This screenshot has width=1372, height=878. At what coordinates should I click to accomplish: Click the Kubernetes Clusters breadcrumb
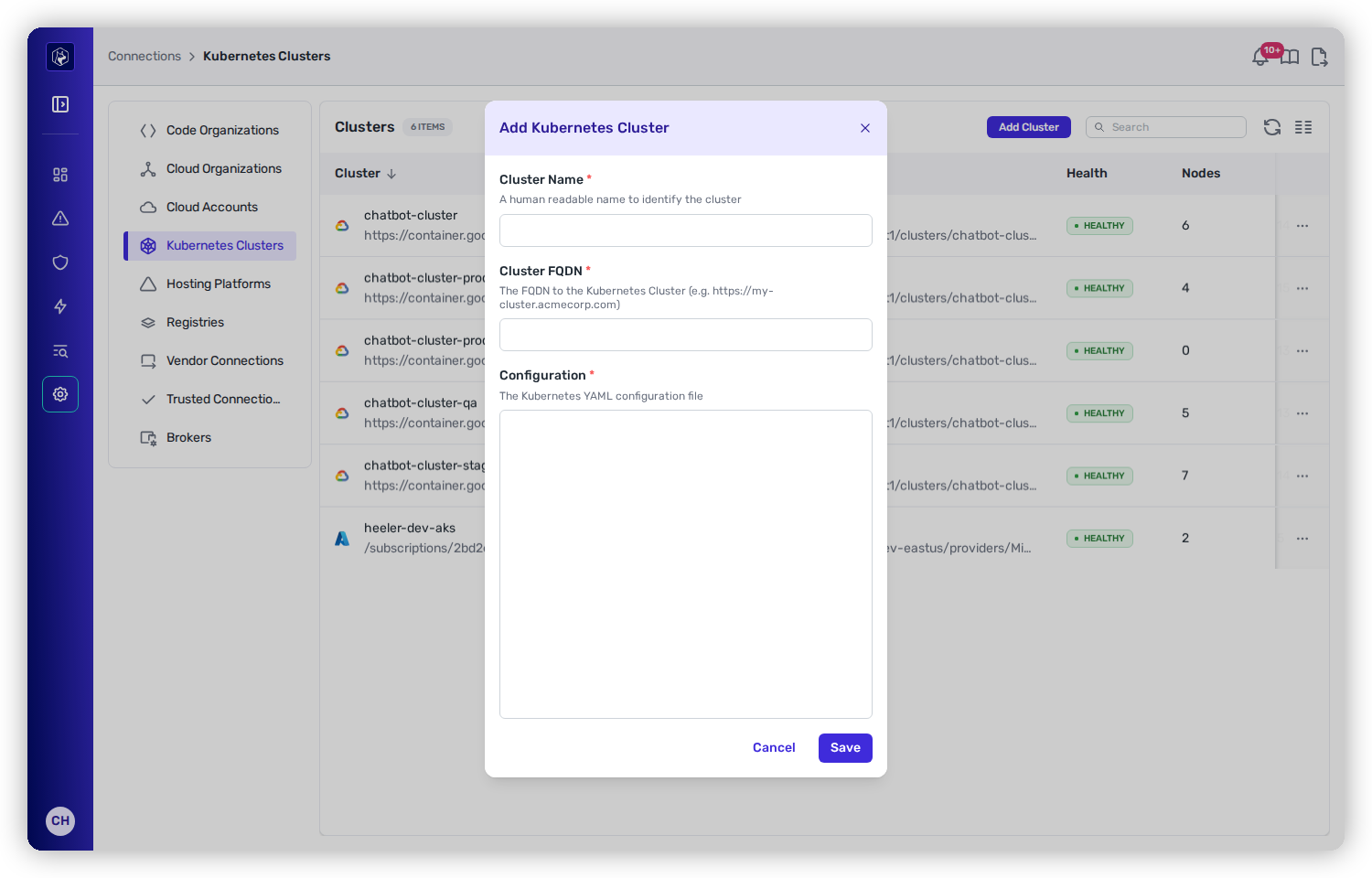click(x=266, y=56)
